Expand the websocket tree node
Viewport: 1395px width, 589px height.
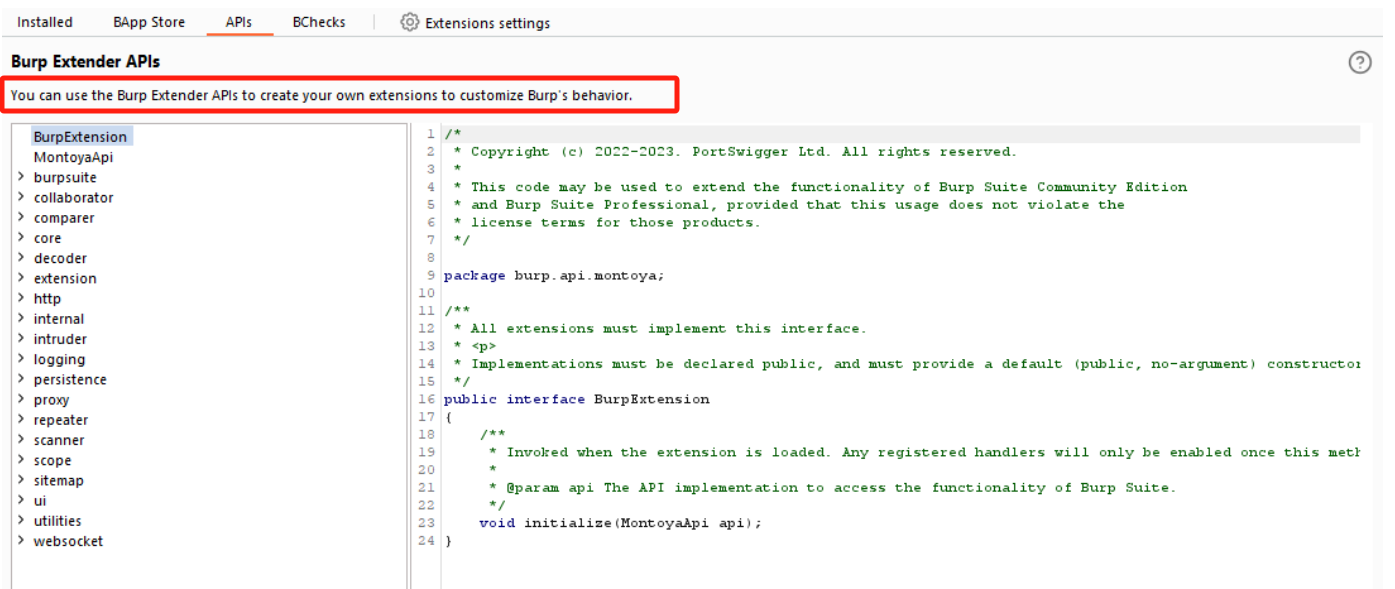click(21, 541)
